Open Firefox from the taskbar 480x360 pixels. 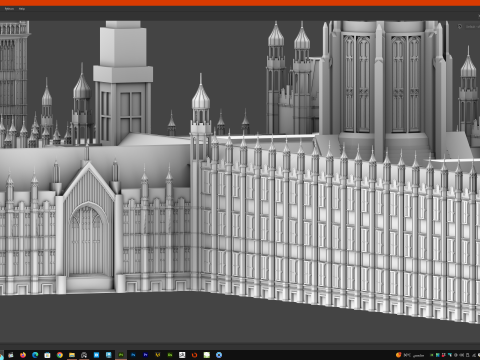23,355
